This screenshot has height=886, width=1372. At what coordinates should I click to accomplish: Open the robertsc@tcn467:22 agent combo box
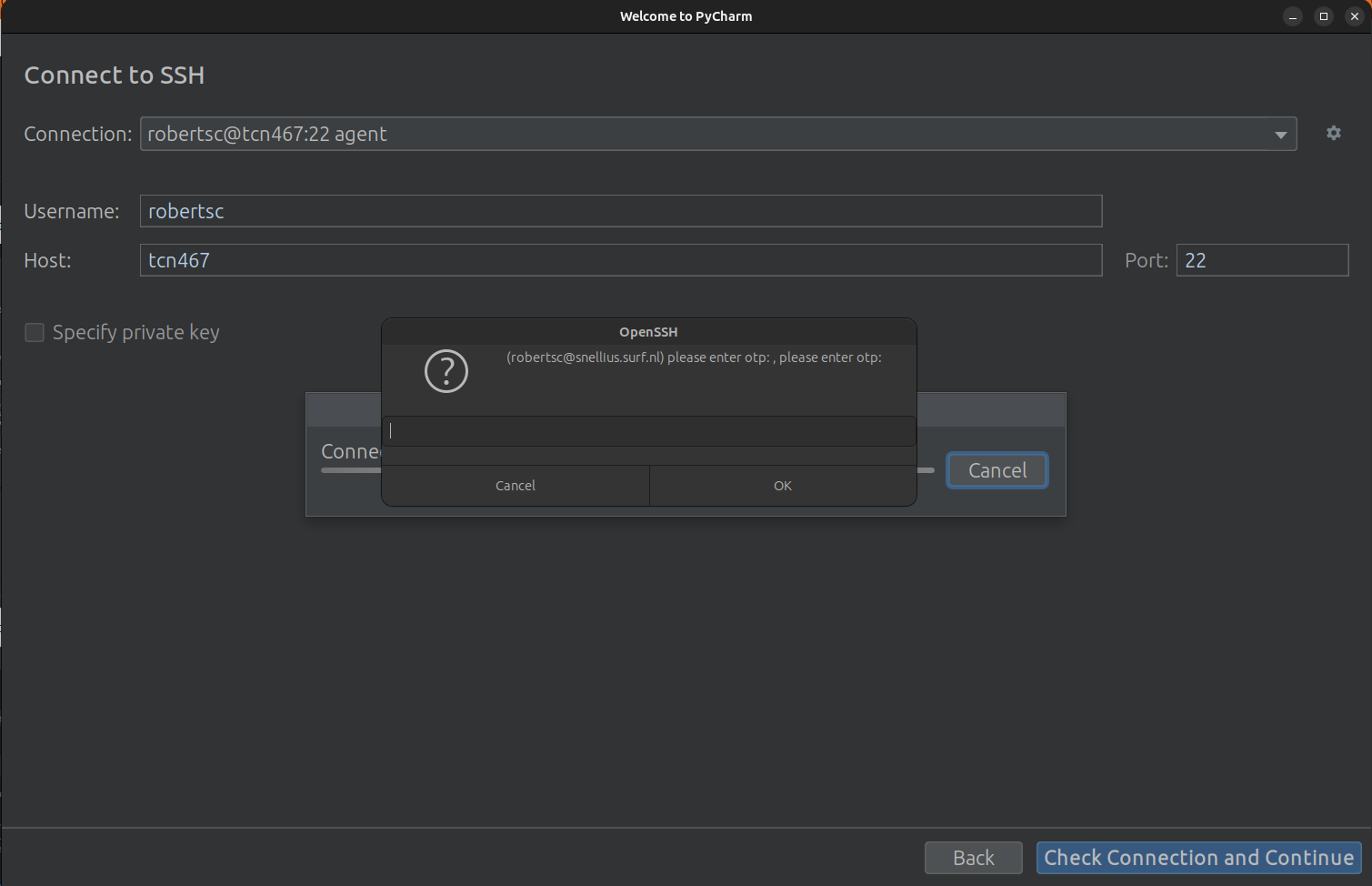pos(718,134)
